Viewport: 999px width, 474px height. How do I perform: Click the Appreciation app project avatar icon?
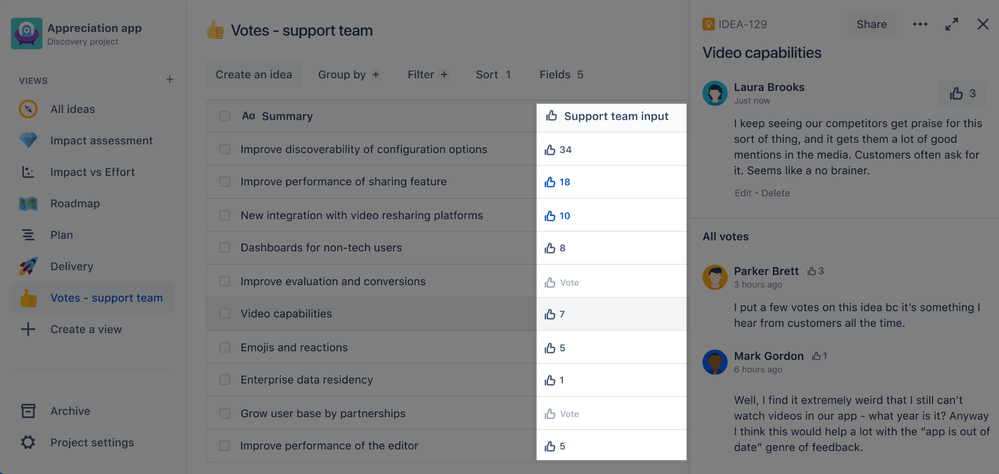(x=27, y=34)
